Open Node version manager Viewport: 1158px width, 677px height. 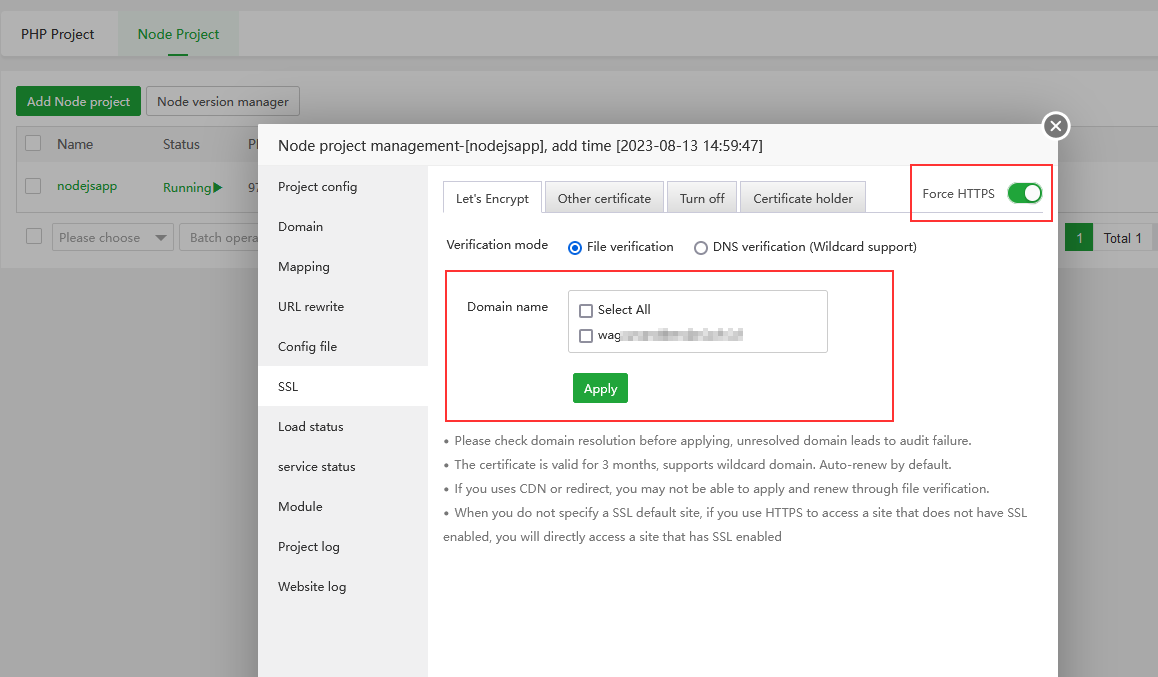coord(223,101)
